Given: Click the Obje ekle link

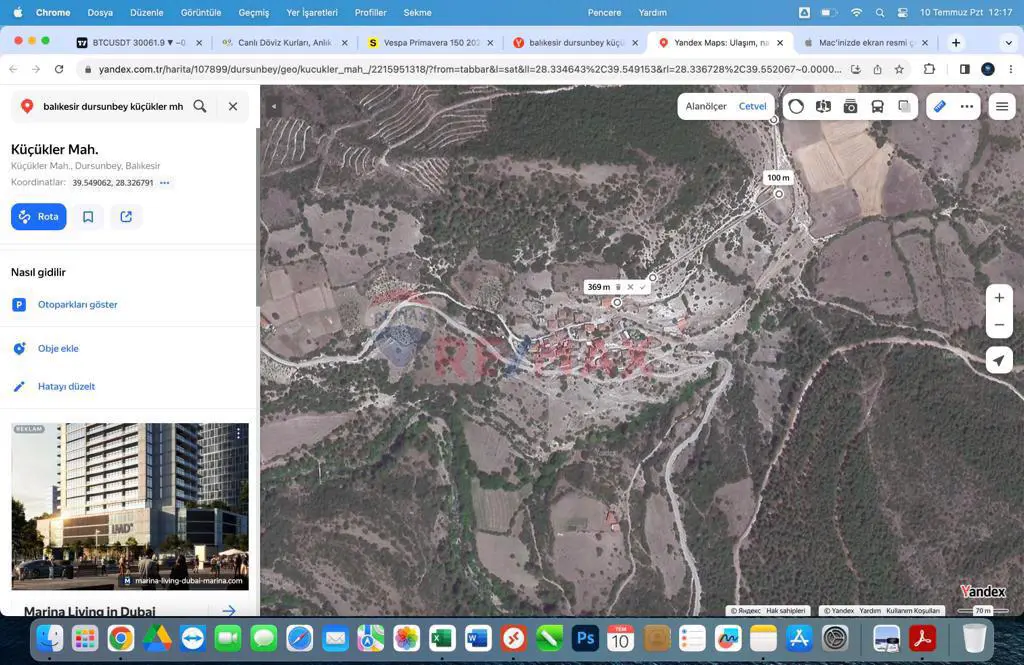Looking at the screenshot, I should [58, 348].
